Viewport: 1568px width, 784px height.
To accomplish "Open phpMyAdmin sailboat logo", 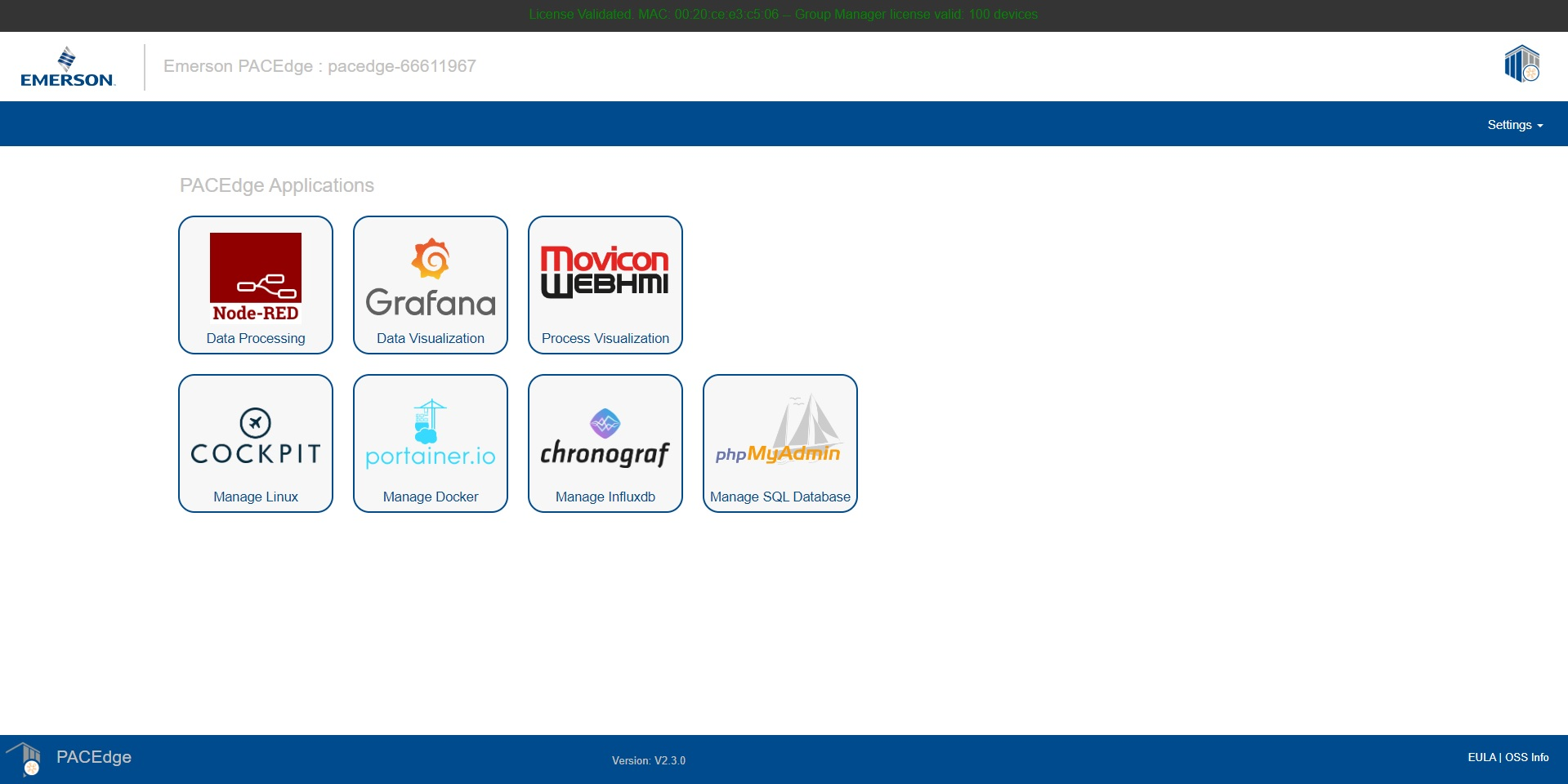I will point(780,430).
